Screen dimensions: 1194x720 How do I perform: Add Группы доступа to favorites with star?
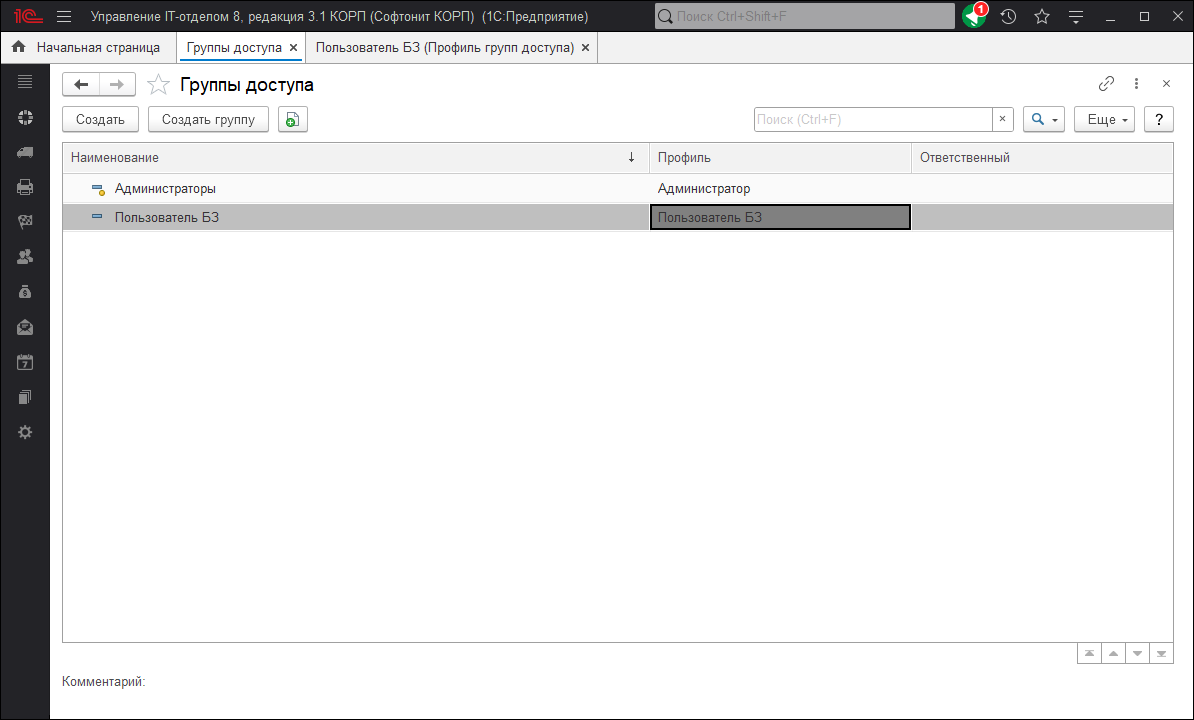coord(158,85)
